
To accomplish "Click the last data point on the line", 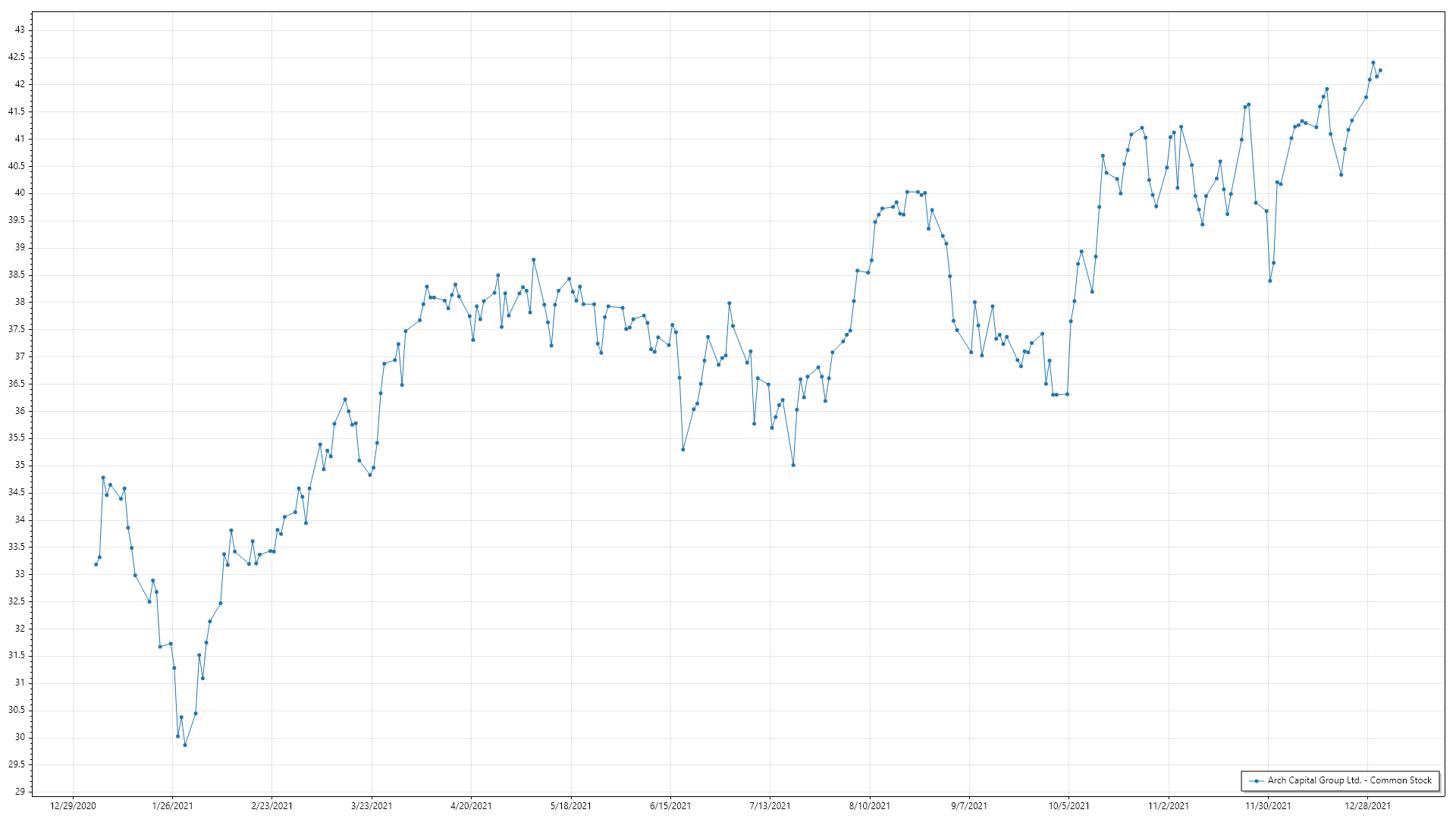I will pos(1380,71).
